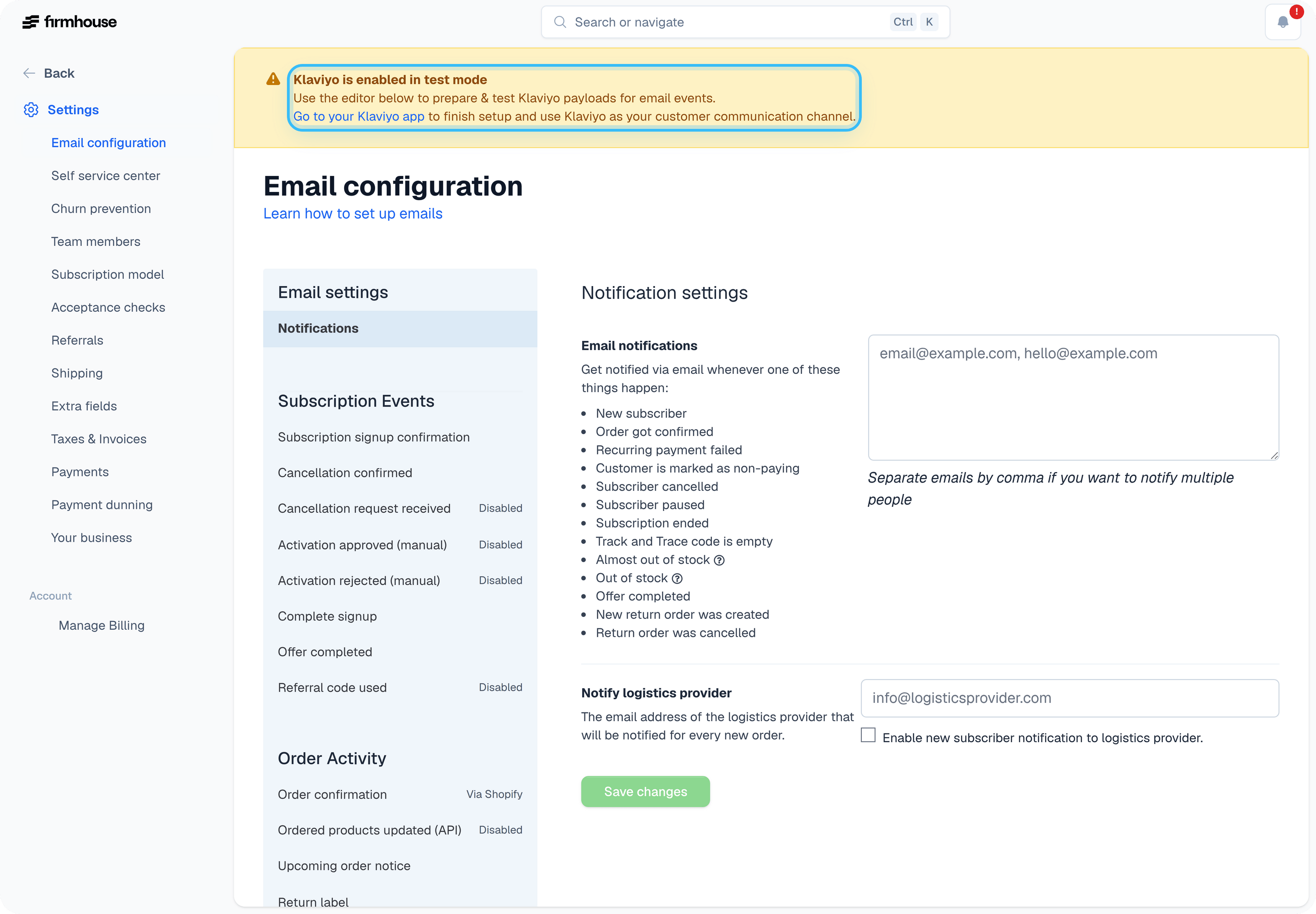
Task: Open Taxes & Invoices settings
Action: pos(99,439)
